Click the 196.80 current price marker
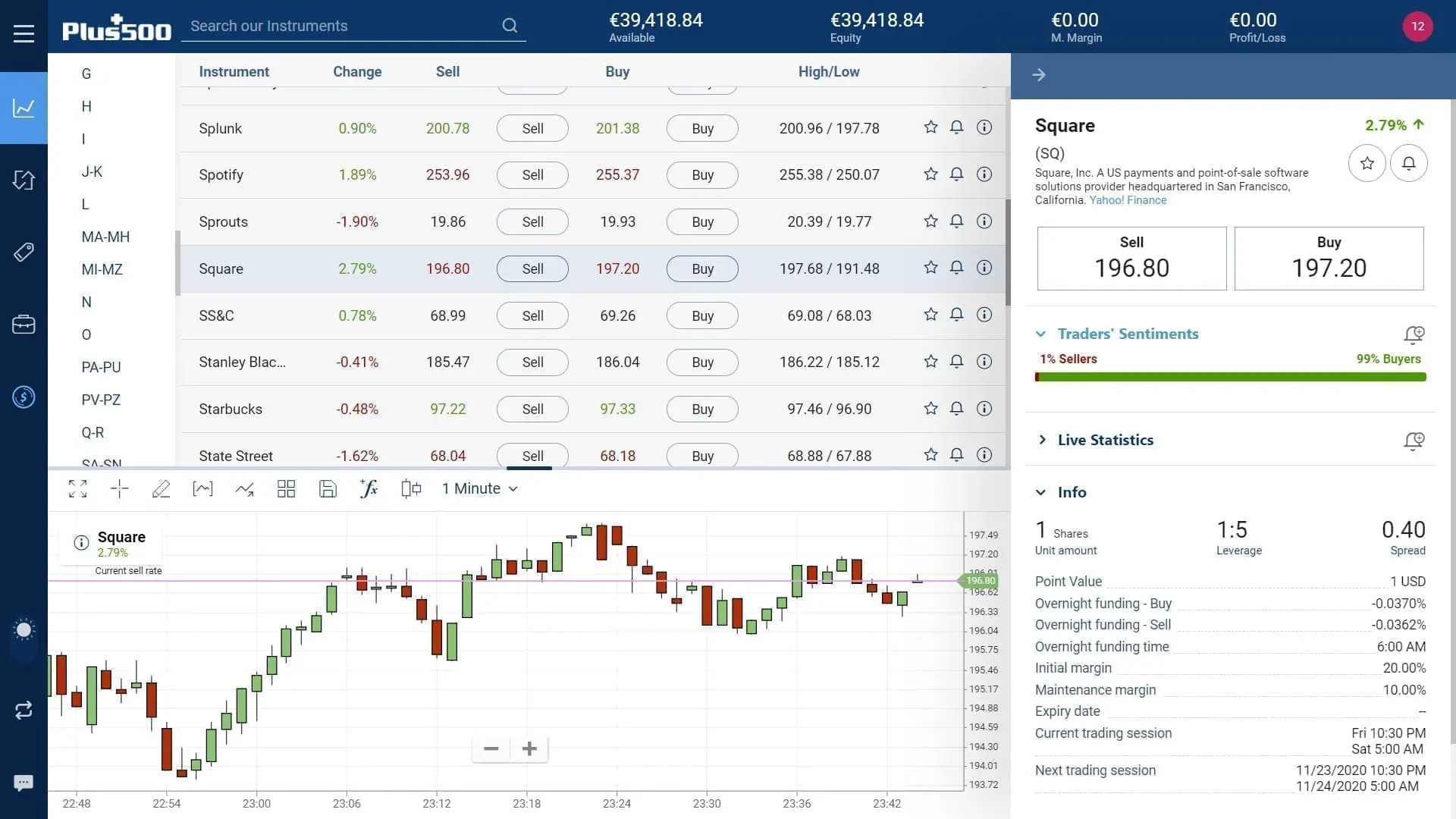 [x=980, y=581]
